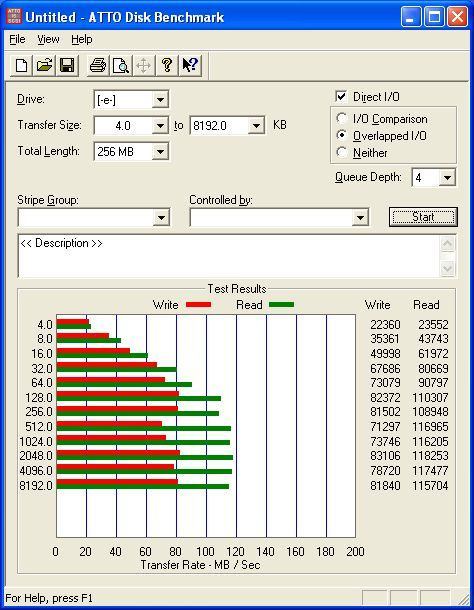This screenshot has height=610, width=474.
Task: Toggle the Direct I/O checkbox
Action: pos(341,96)
